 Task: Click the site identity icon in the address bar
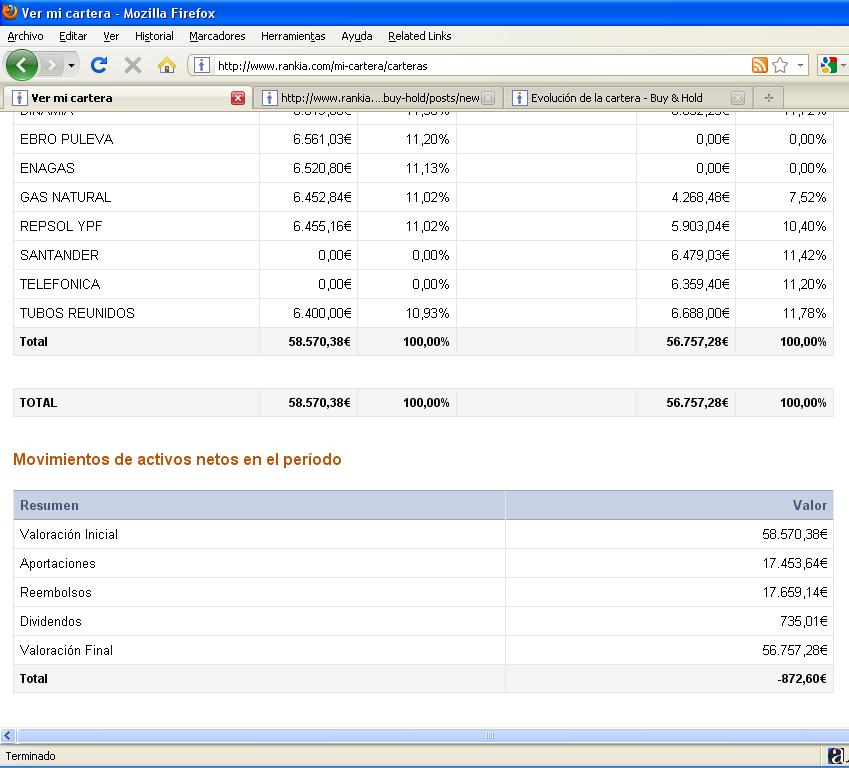pyautogui.click(x=201, y=66)
